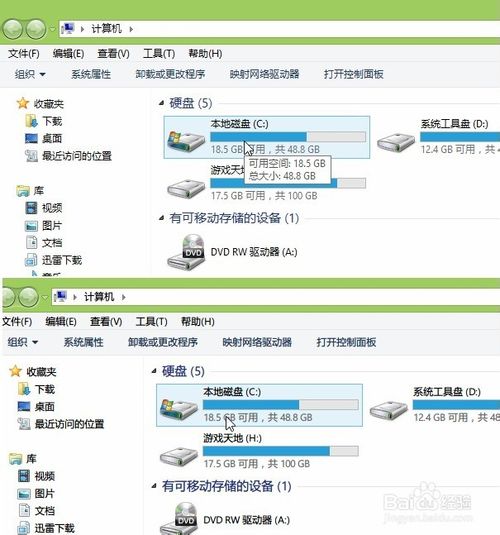
Task: Open the 组织 dropdown in the top toolbar
Action: coord(30,74)
